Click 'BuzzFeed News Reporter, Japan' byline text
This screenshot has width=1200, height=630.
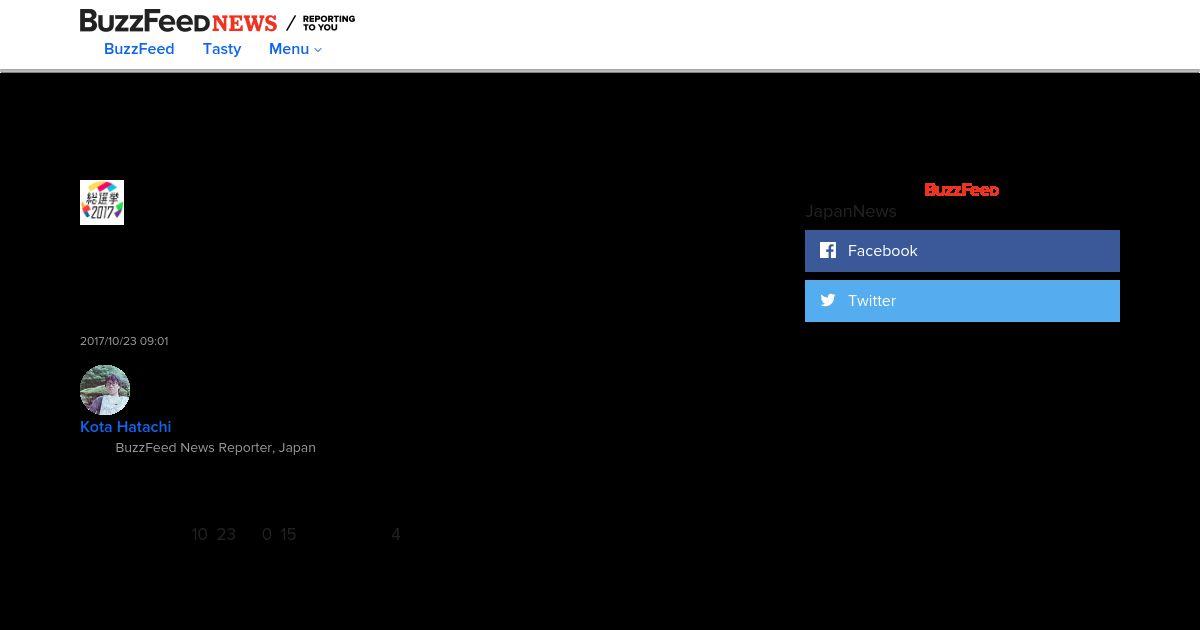coord(215,448)
